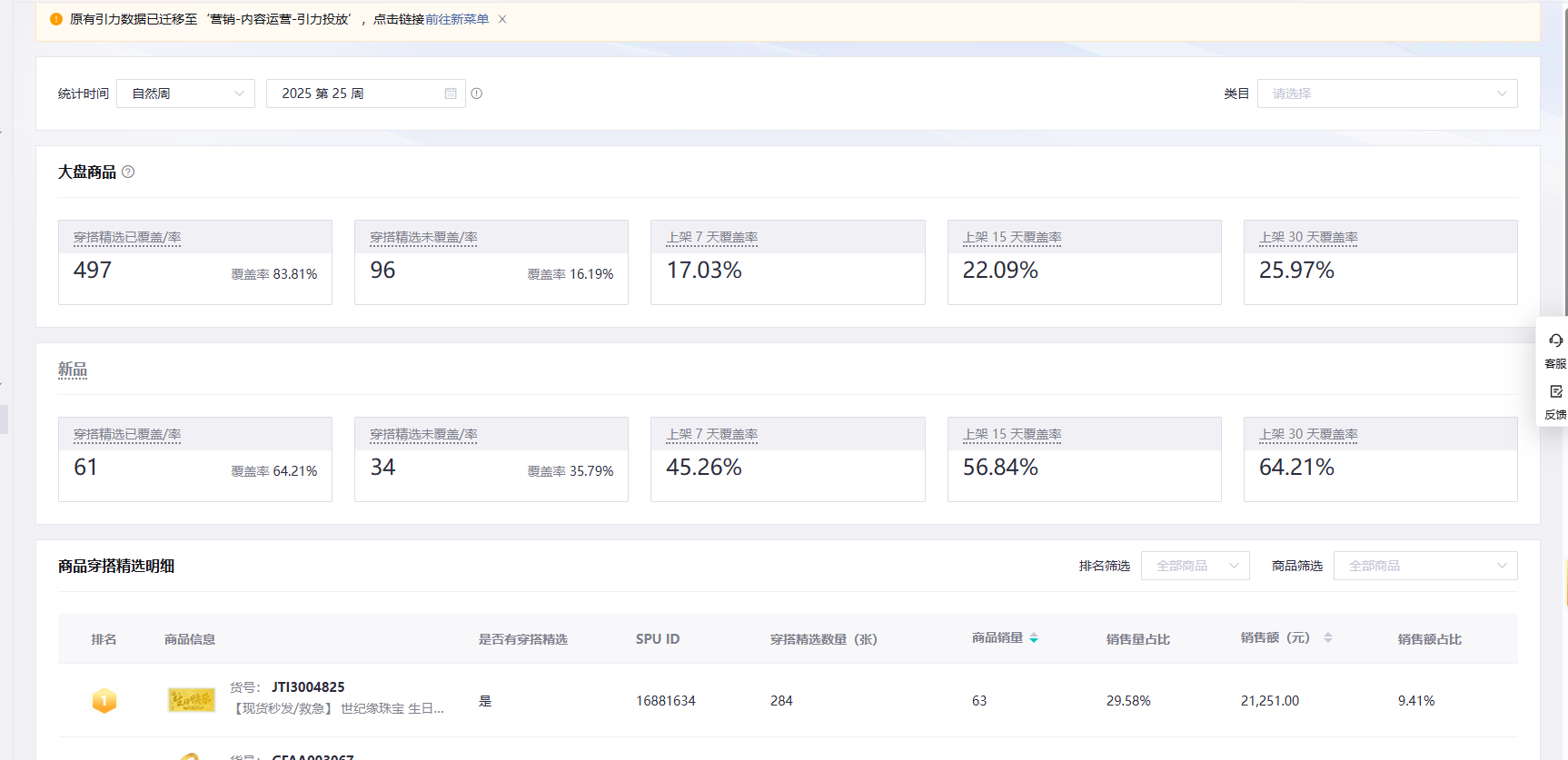Open 客服 customer service headset icon
Viewport: 1568px width, 760px height.
click(x=1555, y=341)
